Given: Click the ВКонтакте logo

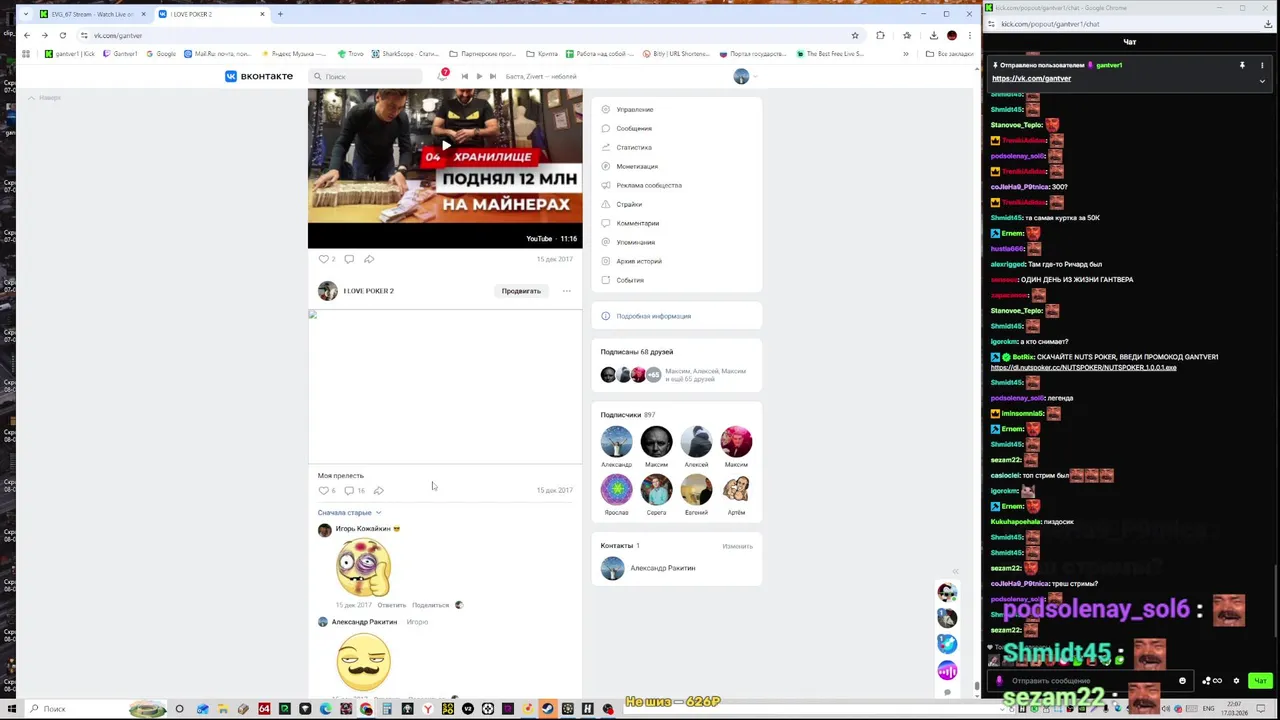Looking at the screenshot, I should point(259,76).
